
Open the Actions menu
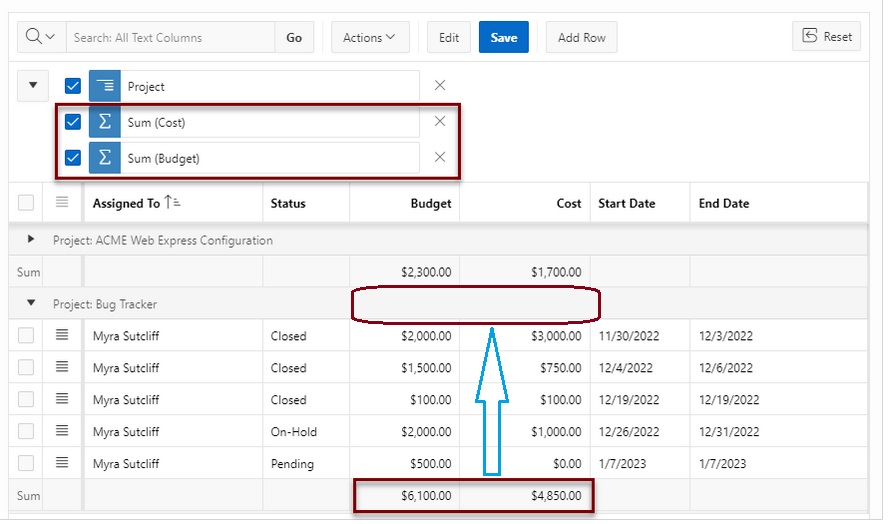370,37
